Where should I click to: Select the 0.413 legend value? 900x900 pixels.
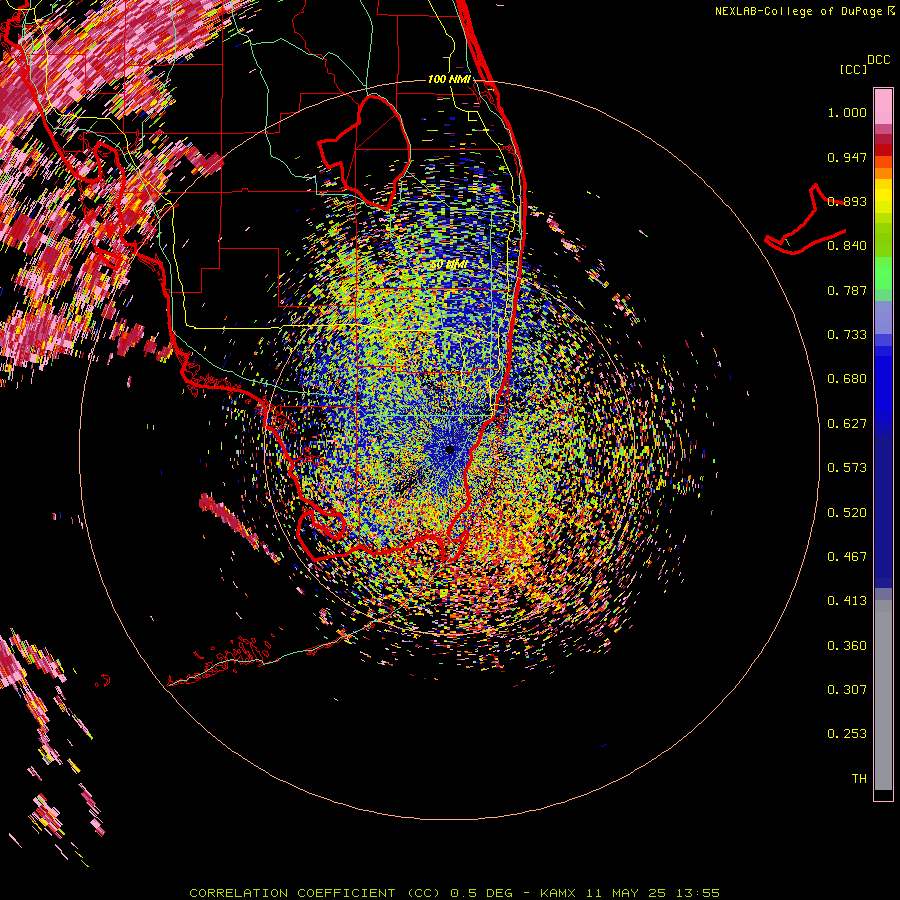point(847,601)
